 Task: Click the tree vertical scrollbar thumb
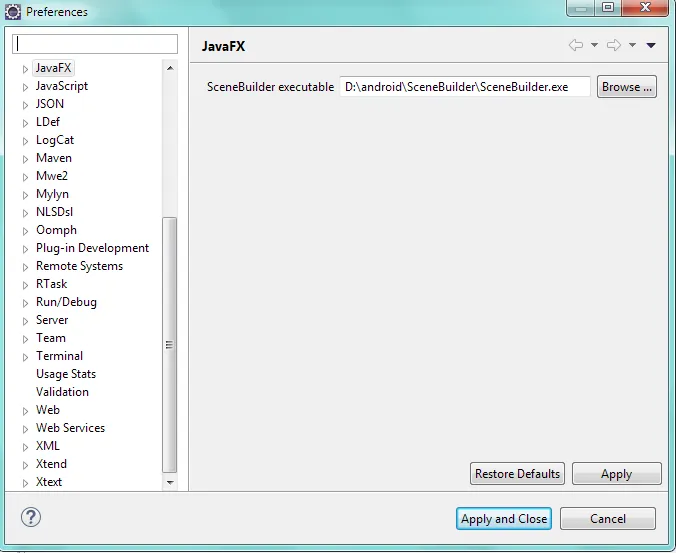pos(169,345)
